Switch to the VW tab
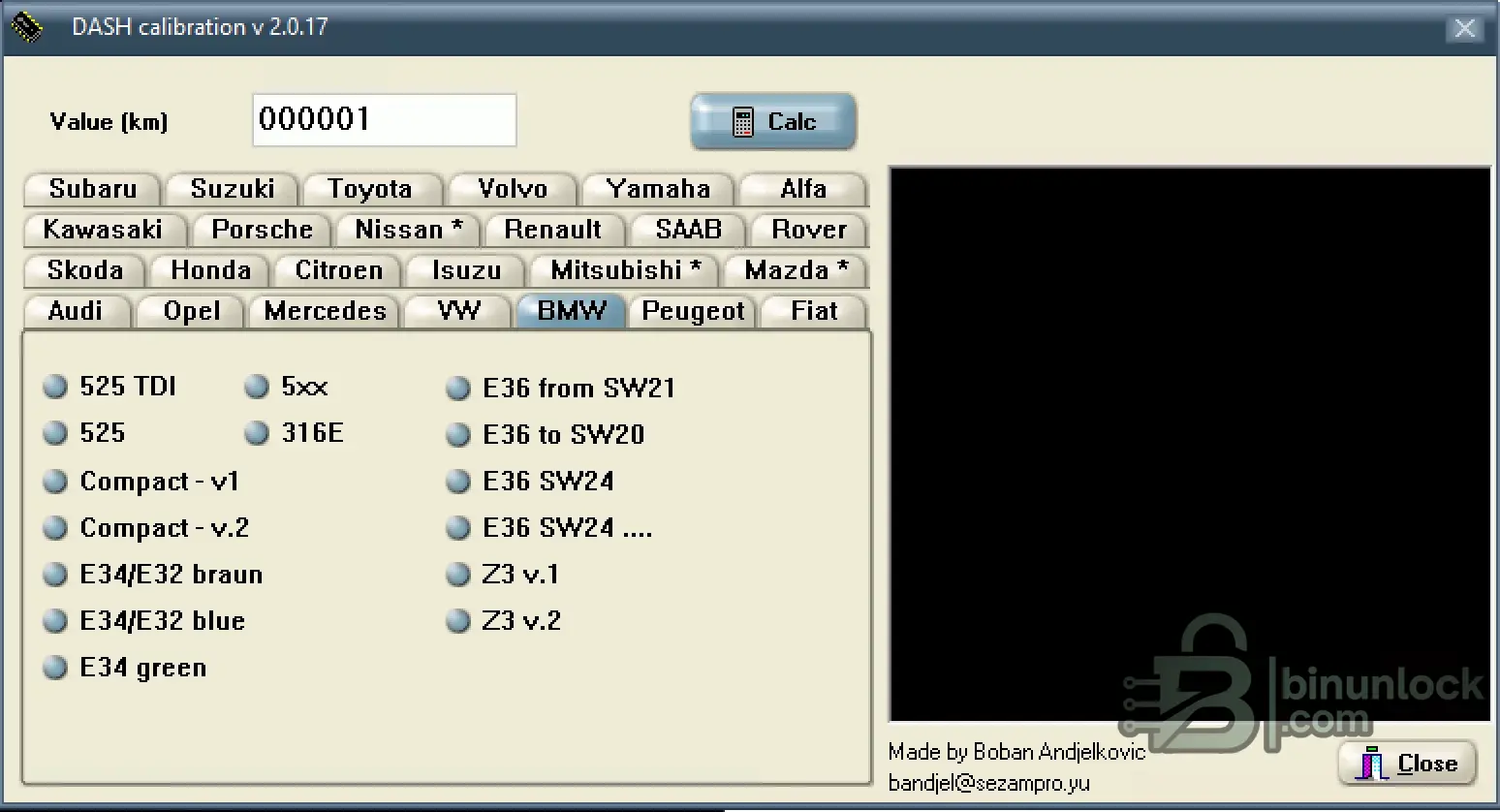 (x=458, y=311)
